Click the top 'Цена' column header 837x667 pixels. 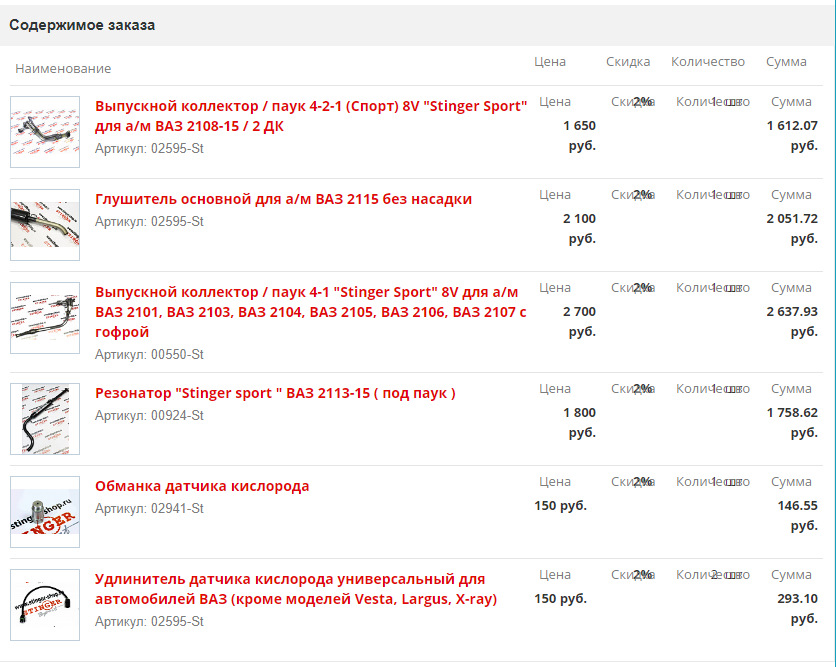[550, 61]
